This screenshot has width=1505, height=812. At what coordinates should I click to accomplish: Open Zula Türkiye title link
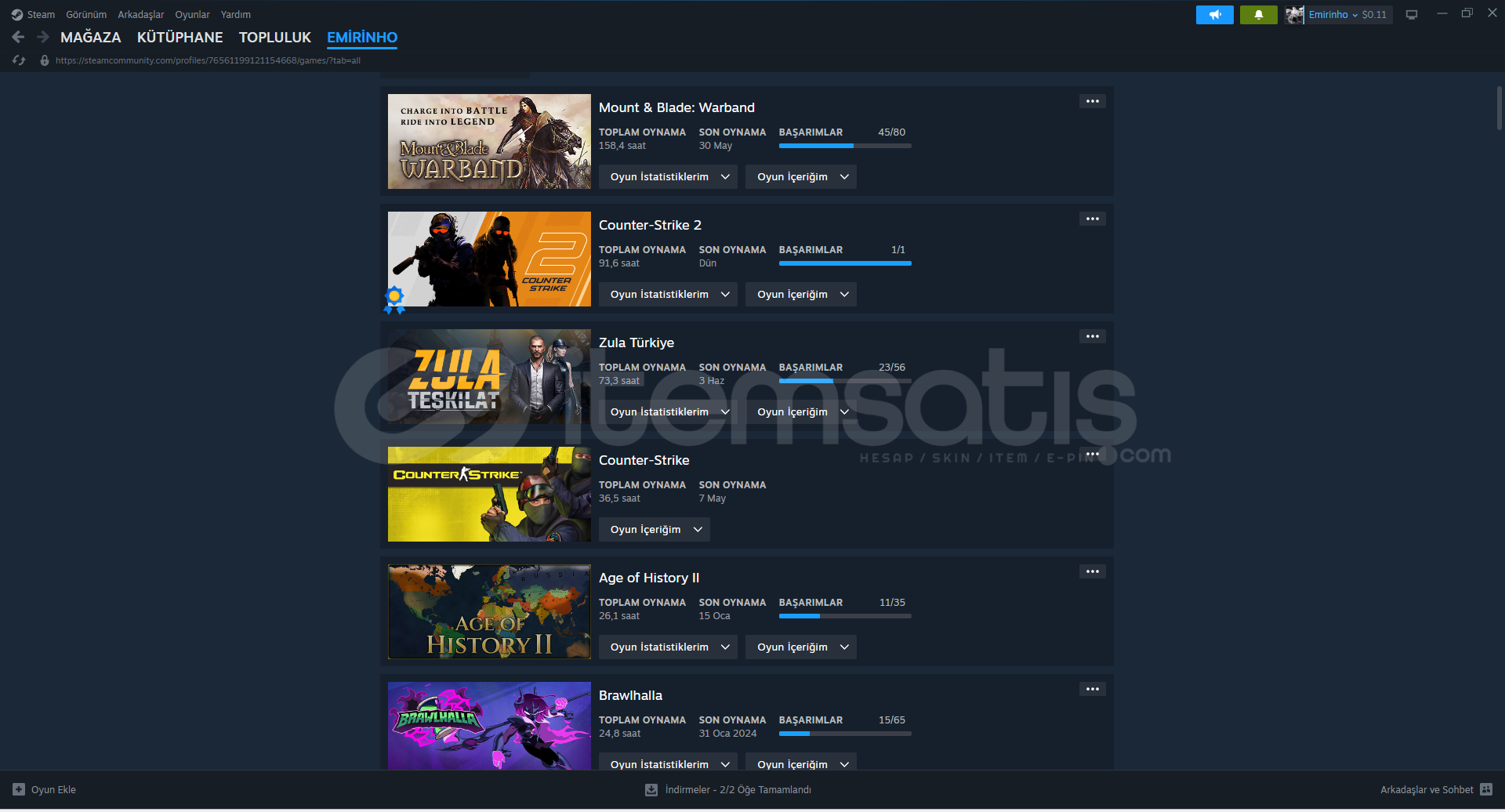click(636, 343)
